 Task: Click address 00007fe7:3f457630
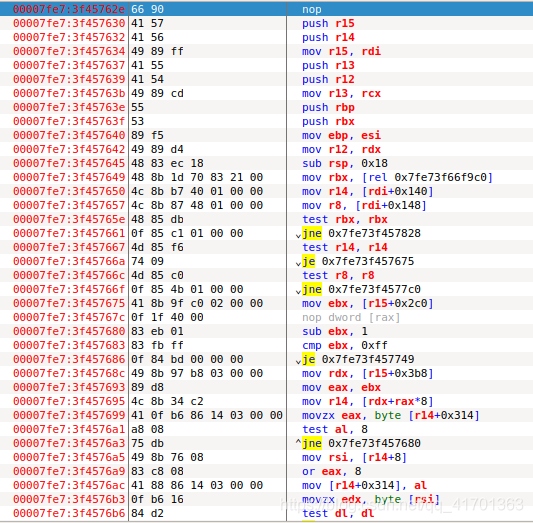point(69,23)
